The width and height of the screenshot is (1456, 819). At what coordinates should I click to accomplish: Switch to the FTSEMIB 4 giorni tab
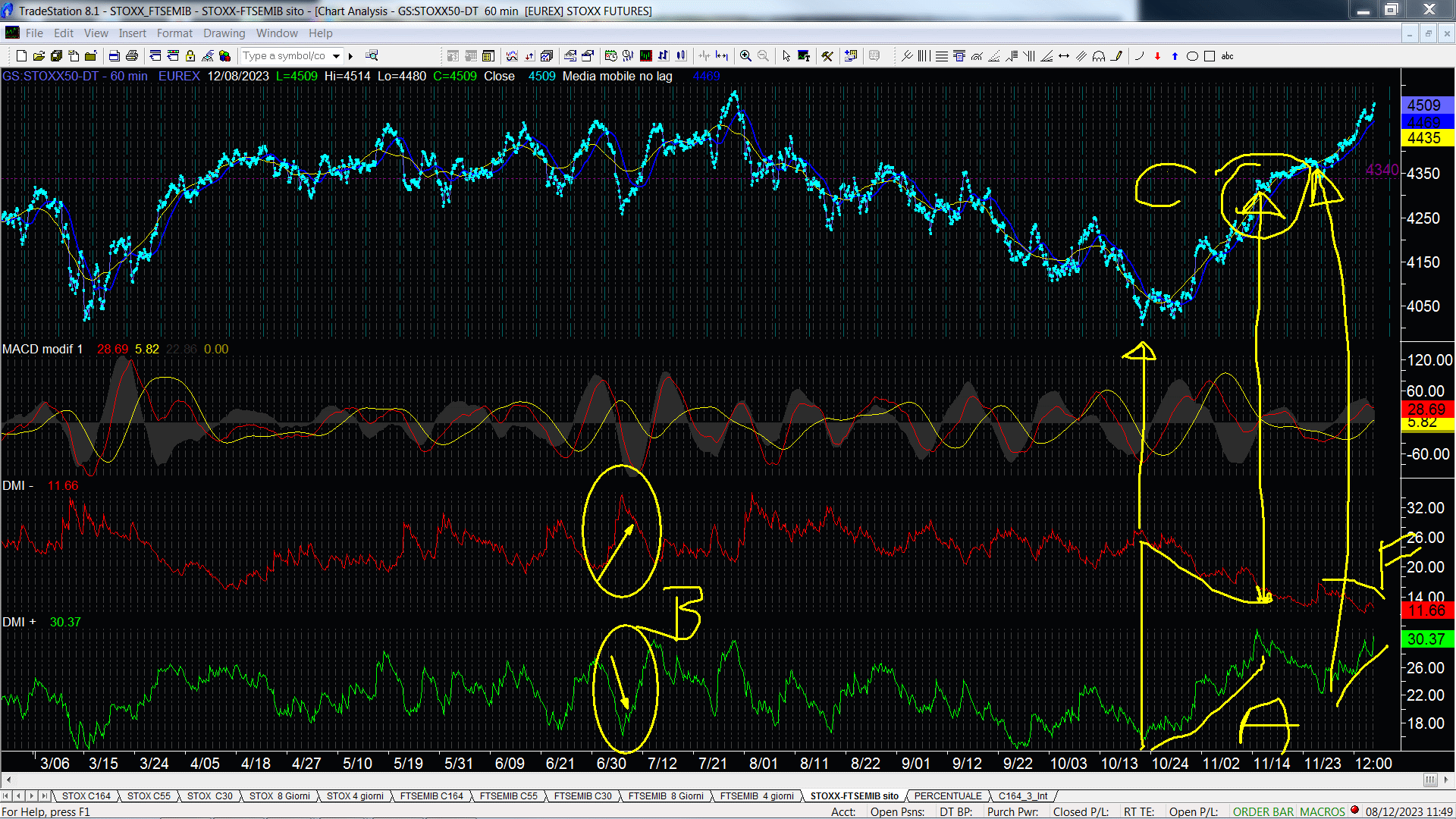[x=757, y=796]
